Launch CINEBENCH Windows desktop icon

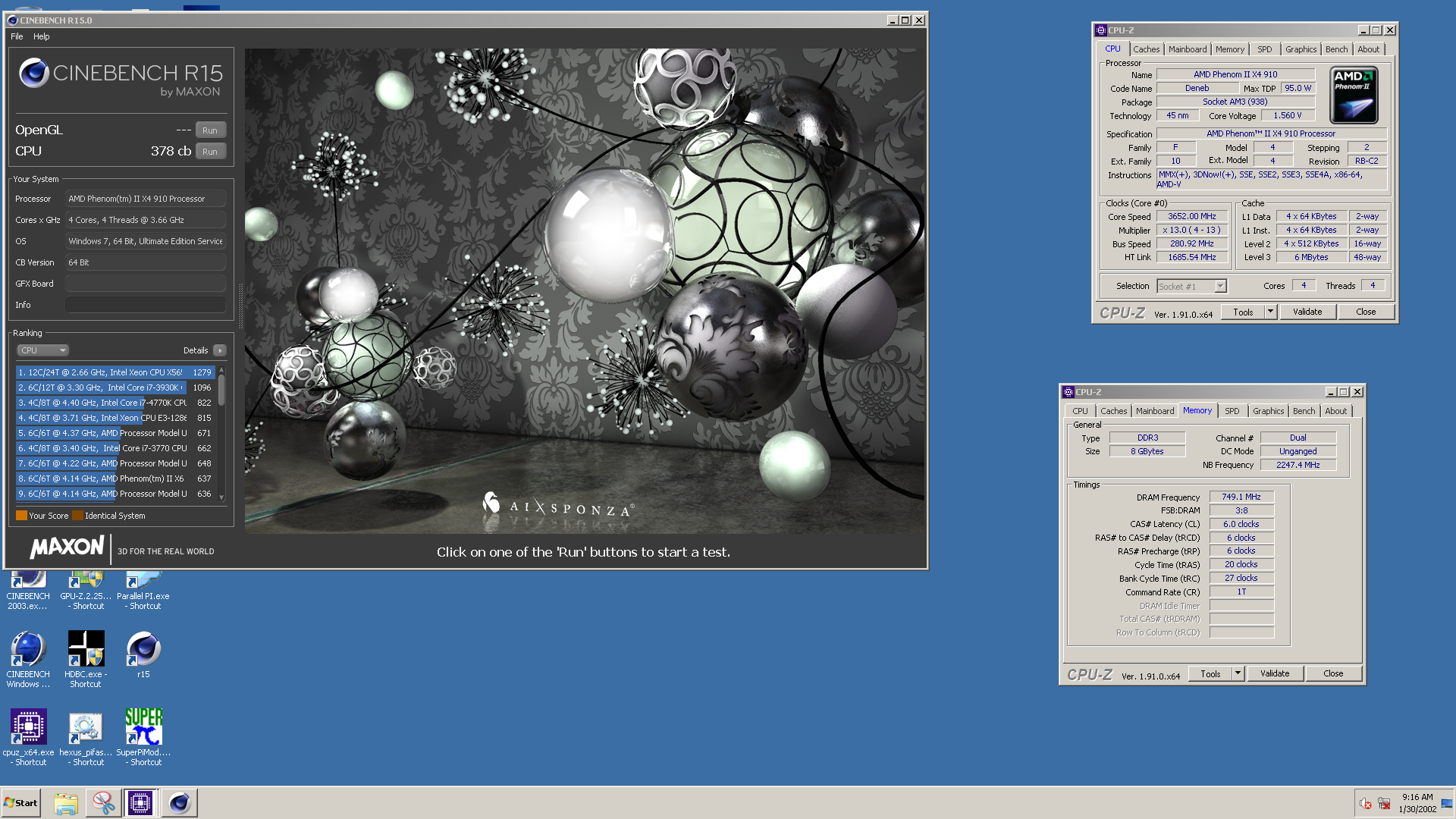[28, 659]
